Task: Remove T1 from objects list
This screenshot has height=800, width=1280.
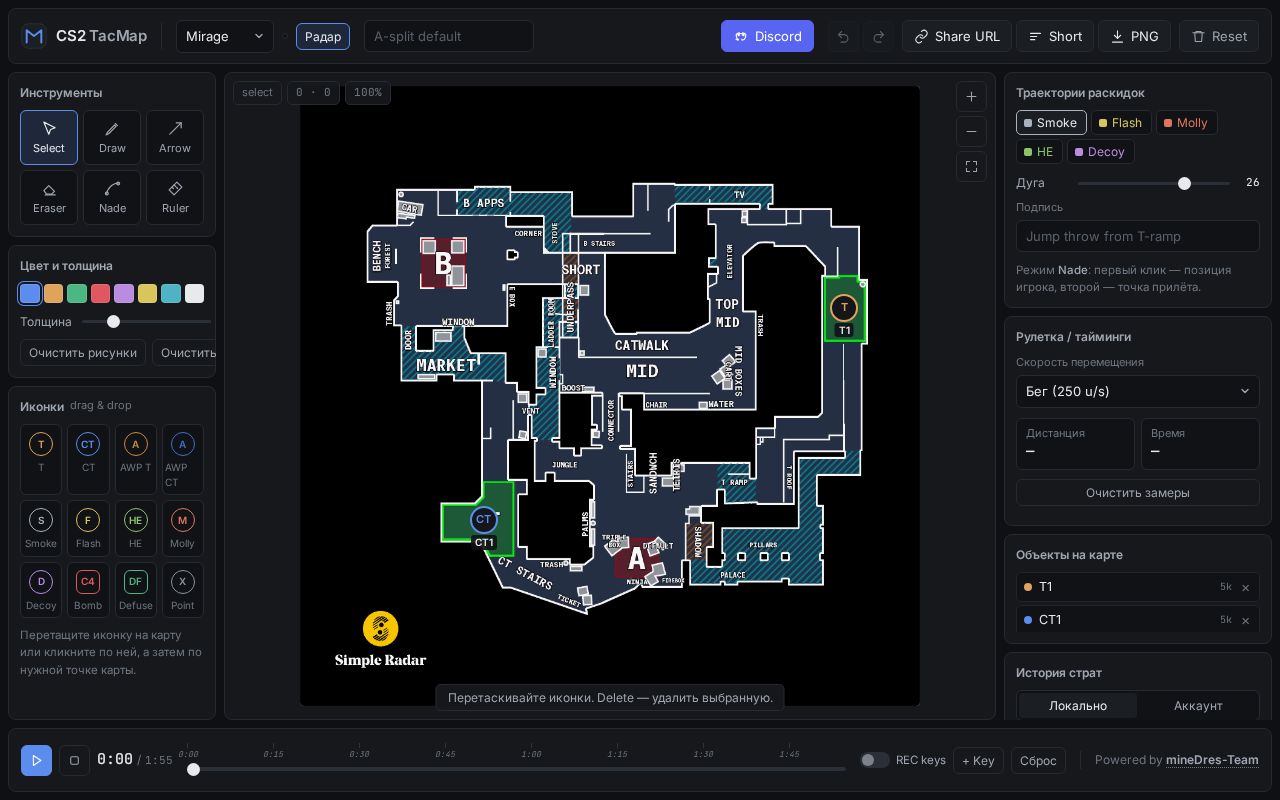Action: coord(1245,588)
